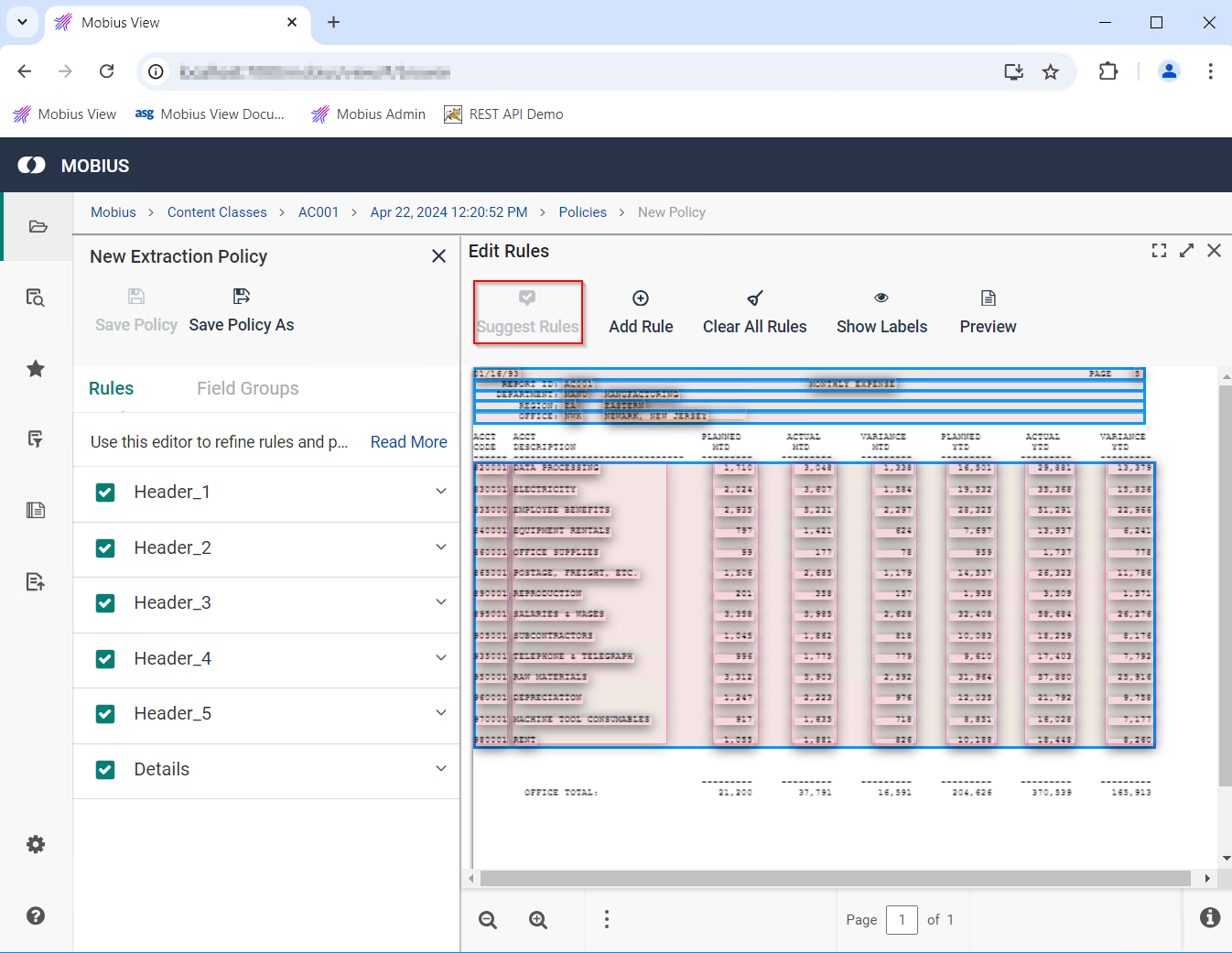Screen dimensions: 1232x953
Task: Click the Read More link
Action: tap(408, 442)
